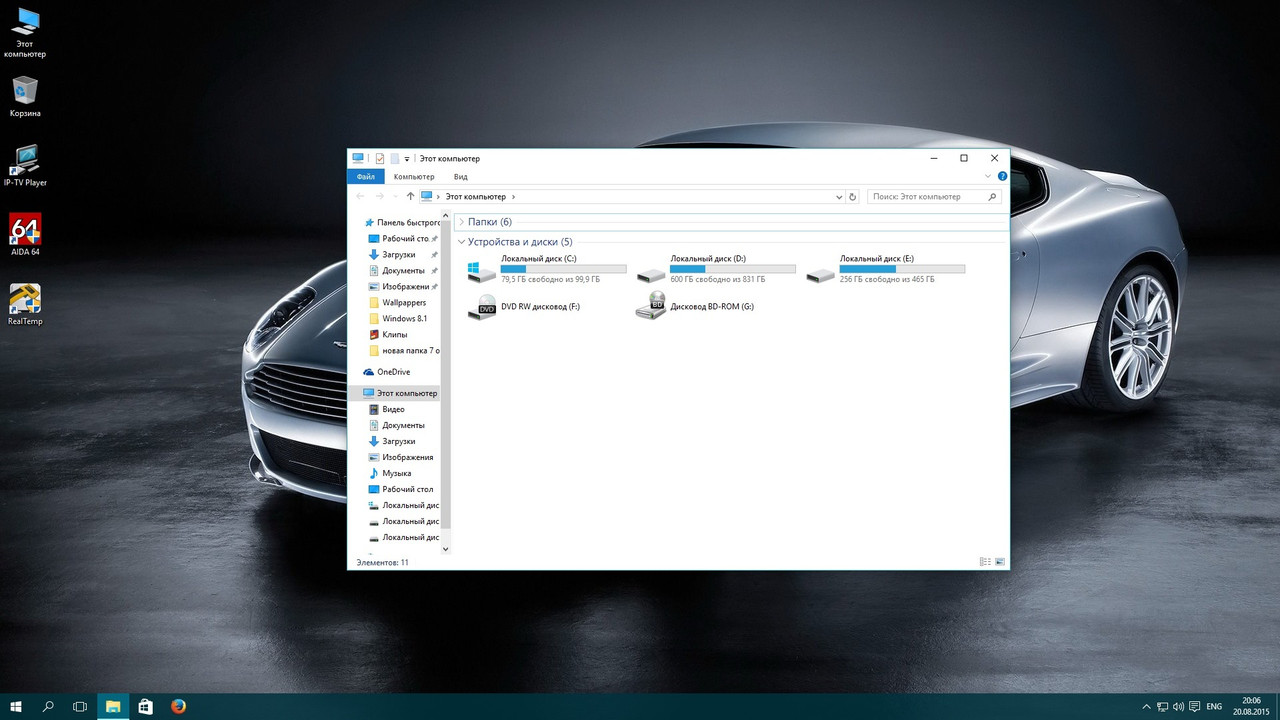Click the Start button
Image resolution: width=1280 pixels, height=720 pixels.
pyautogui.click(x=16, y=706)
